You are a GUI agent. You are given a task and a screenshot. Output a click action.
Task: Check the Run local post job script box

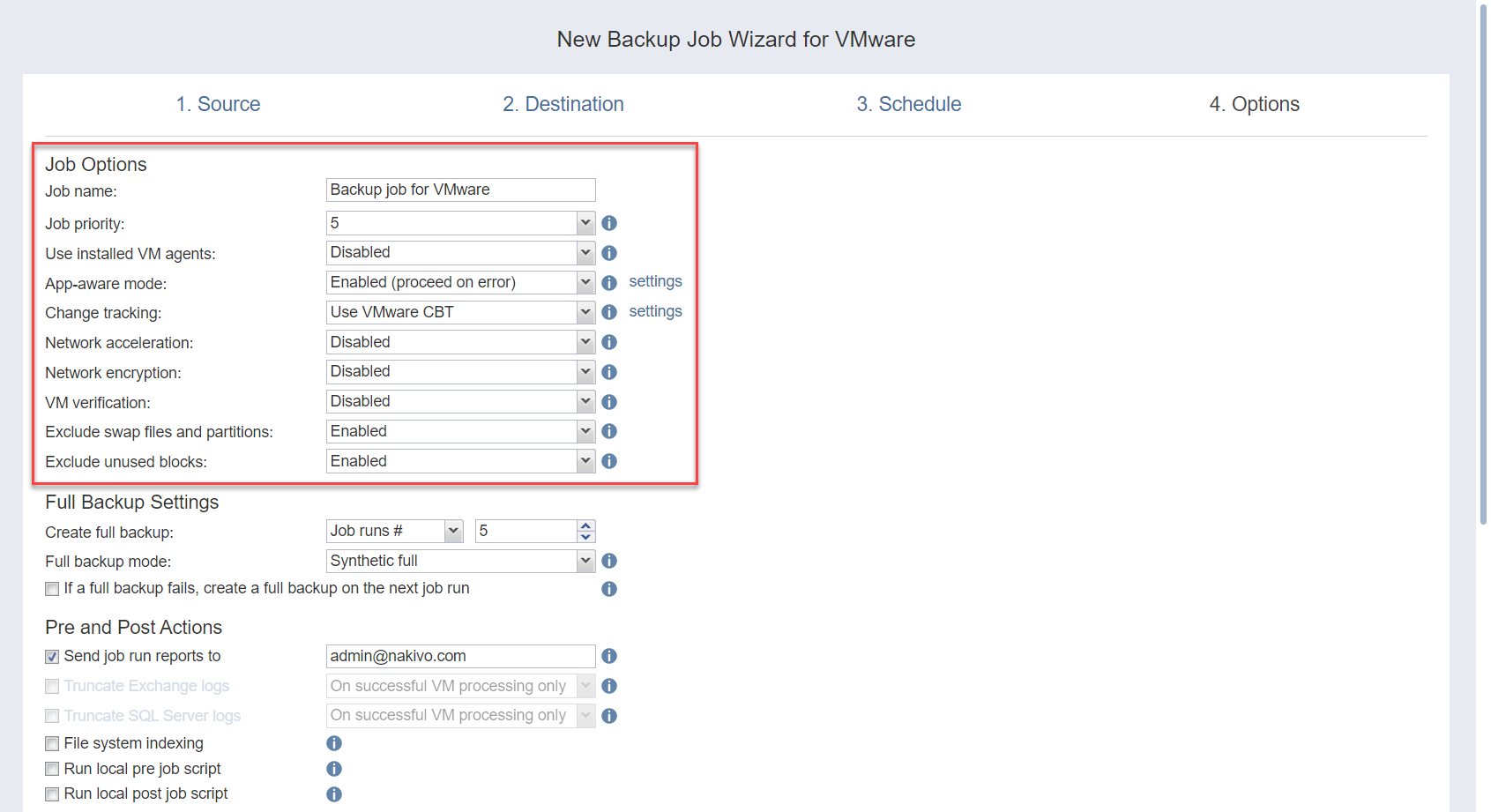click(53, 794)
